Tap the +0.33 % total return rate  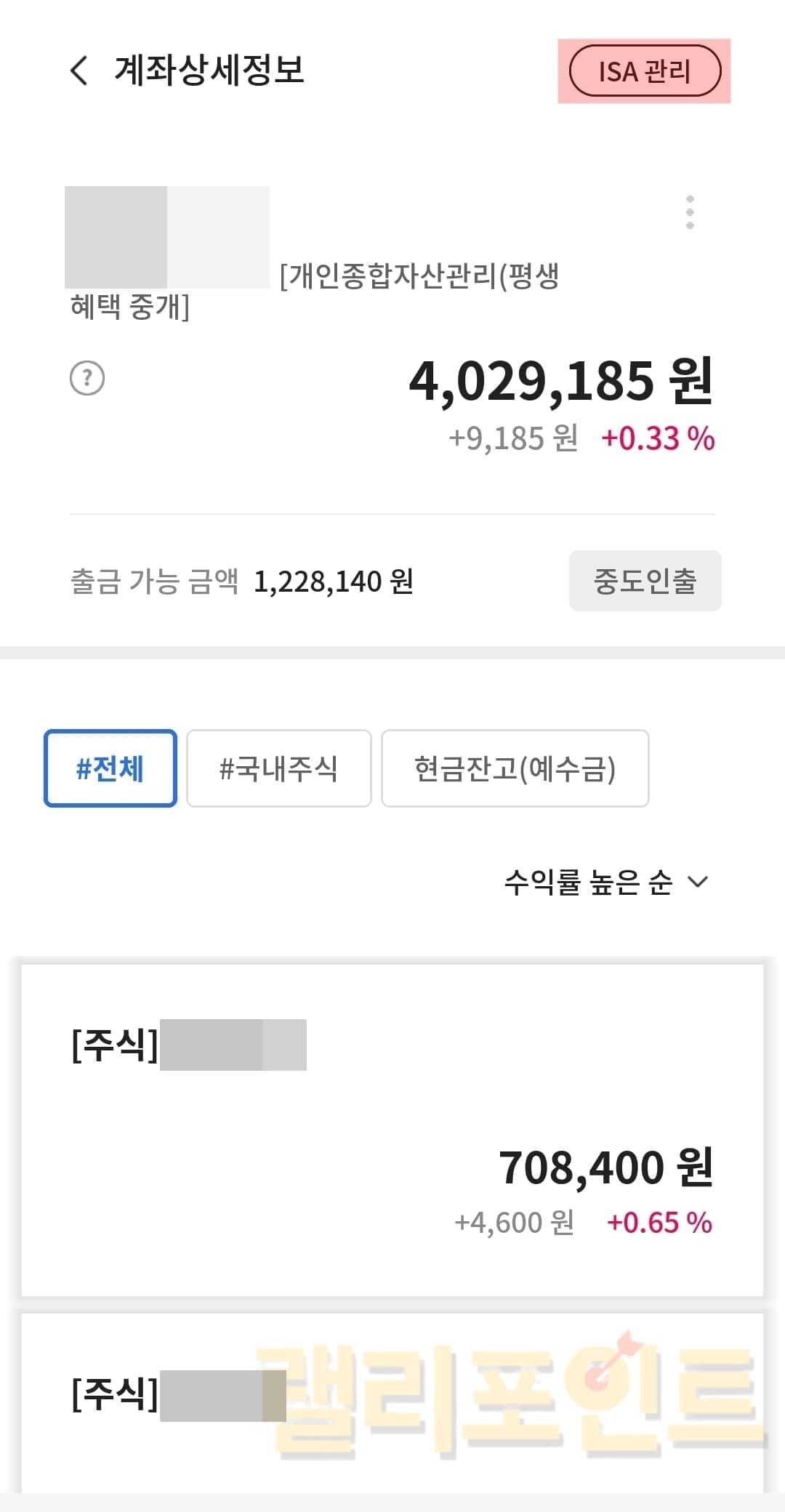coord(658,438)
